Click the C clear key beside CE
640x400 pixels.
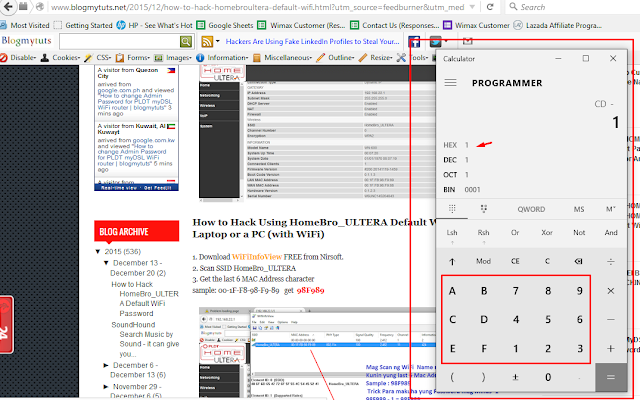click(x=547, y=261)
